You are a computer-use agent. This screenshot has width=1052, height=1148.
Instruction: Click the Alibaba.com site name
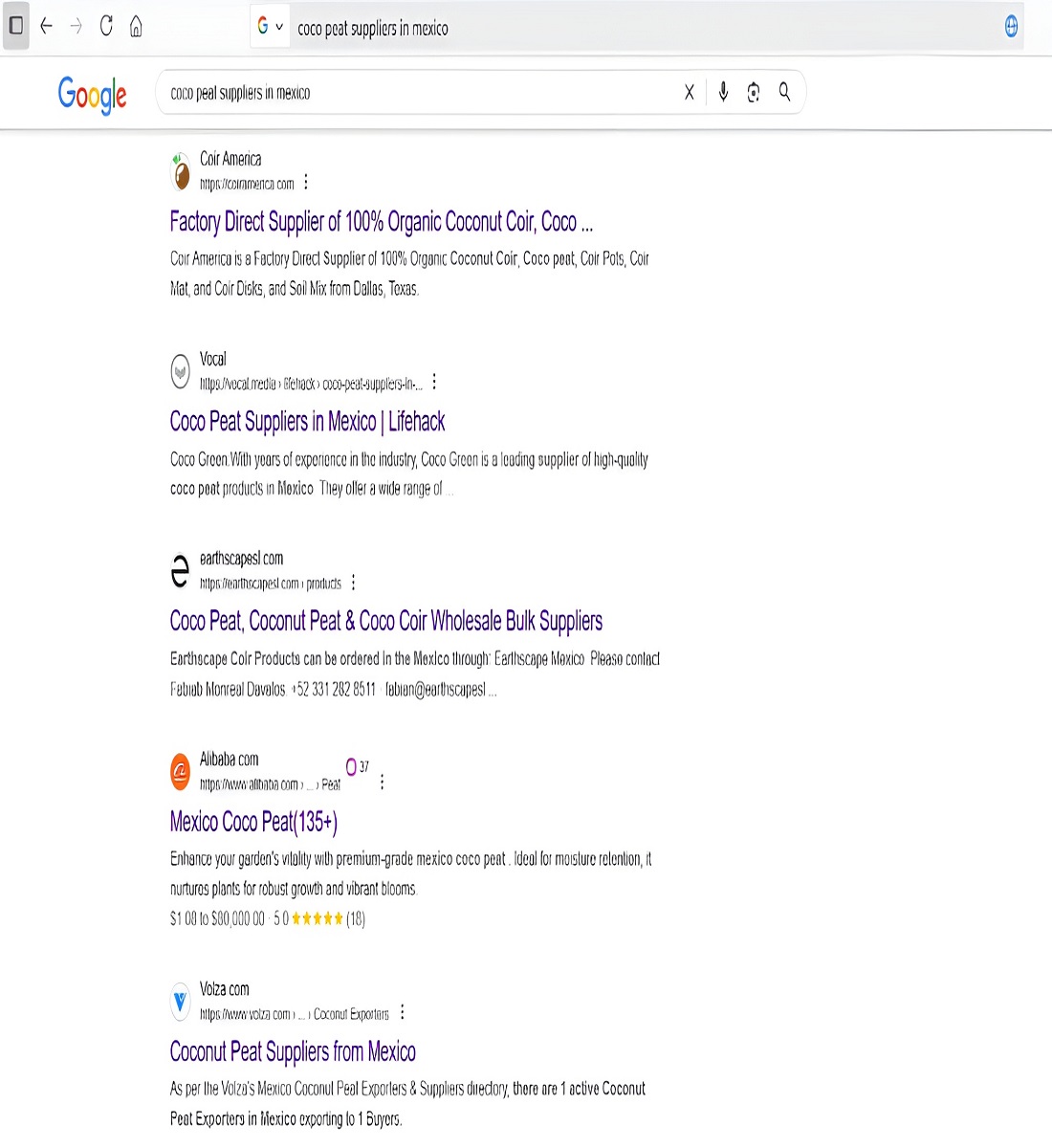click(229, 760)
